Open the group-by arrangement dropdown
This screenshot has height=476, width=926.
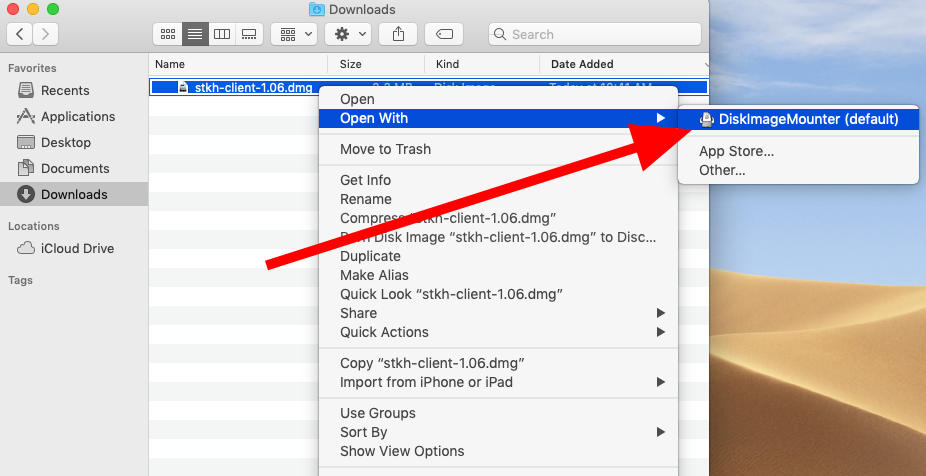(295, 34)
